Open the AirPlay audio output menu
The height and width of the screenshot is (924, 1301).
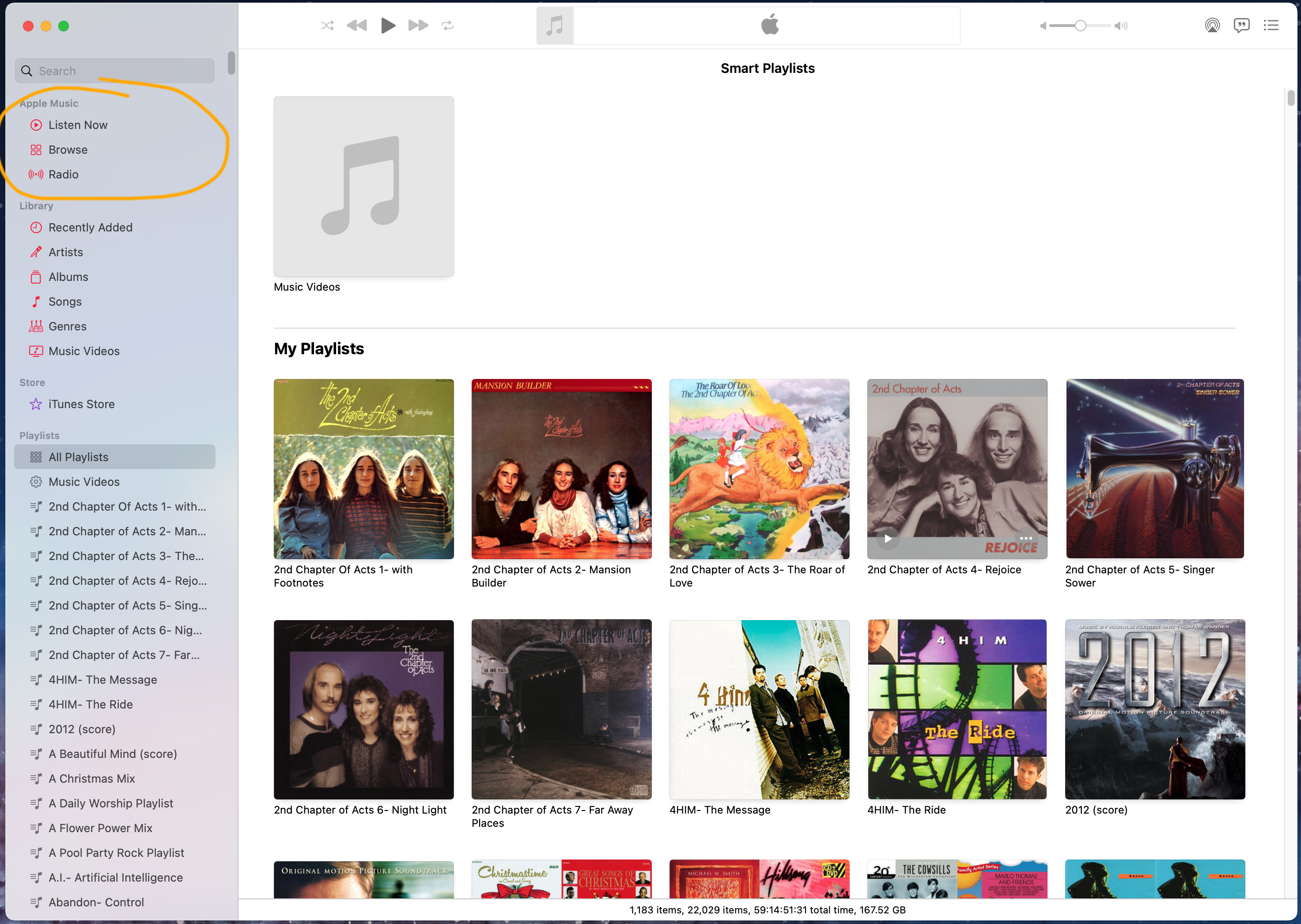[1212, 26]
